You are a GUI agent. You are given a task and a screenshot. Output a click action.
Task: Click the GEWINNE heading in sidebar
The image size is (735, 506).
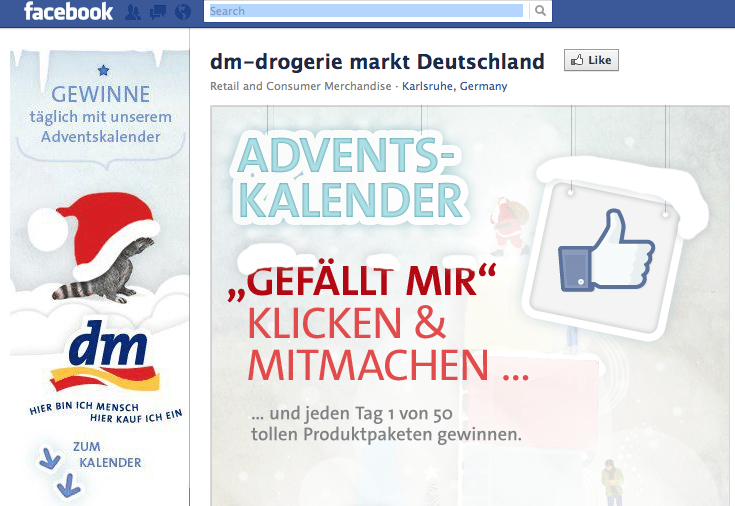pyautogui.click(x=101, y=95)
